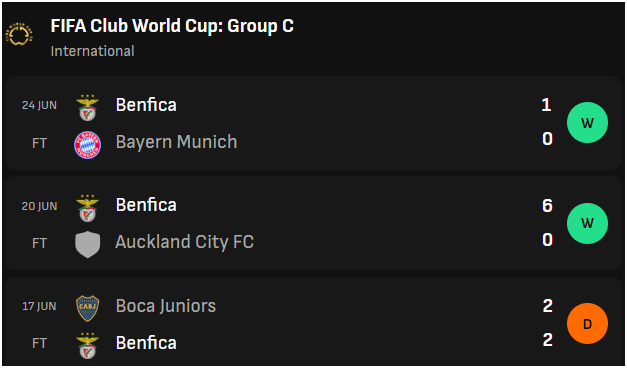627x368 pixels.
Task: Click green W badge for Auckland City match
Action: (587, 223)
